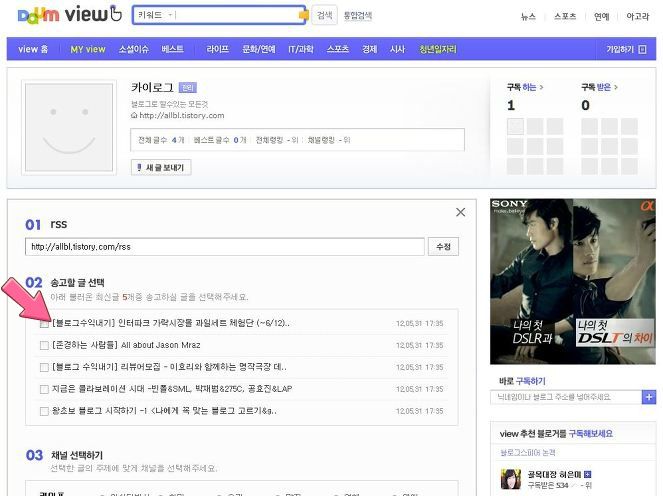Select the 시사 category tab
Image resolution: width=663 pixels, height=496 pixels.
tap(397, 49)
